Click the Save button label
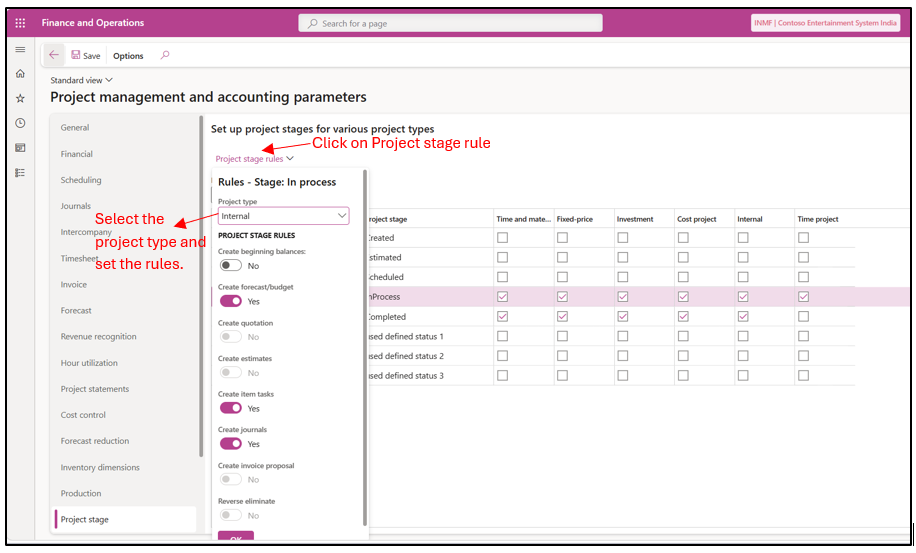Image resolution: width=916 pixels, height=553 pixels. pos(92,56)
